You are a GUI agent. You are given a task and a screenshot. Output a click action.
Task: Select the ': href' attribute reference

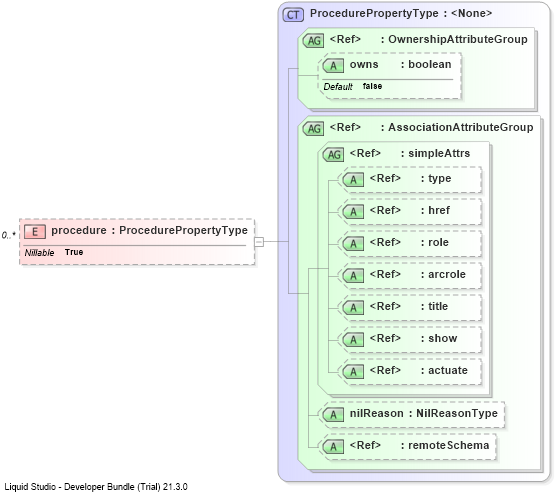tap(435, 210)
